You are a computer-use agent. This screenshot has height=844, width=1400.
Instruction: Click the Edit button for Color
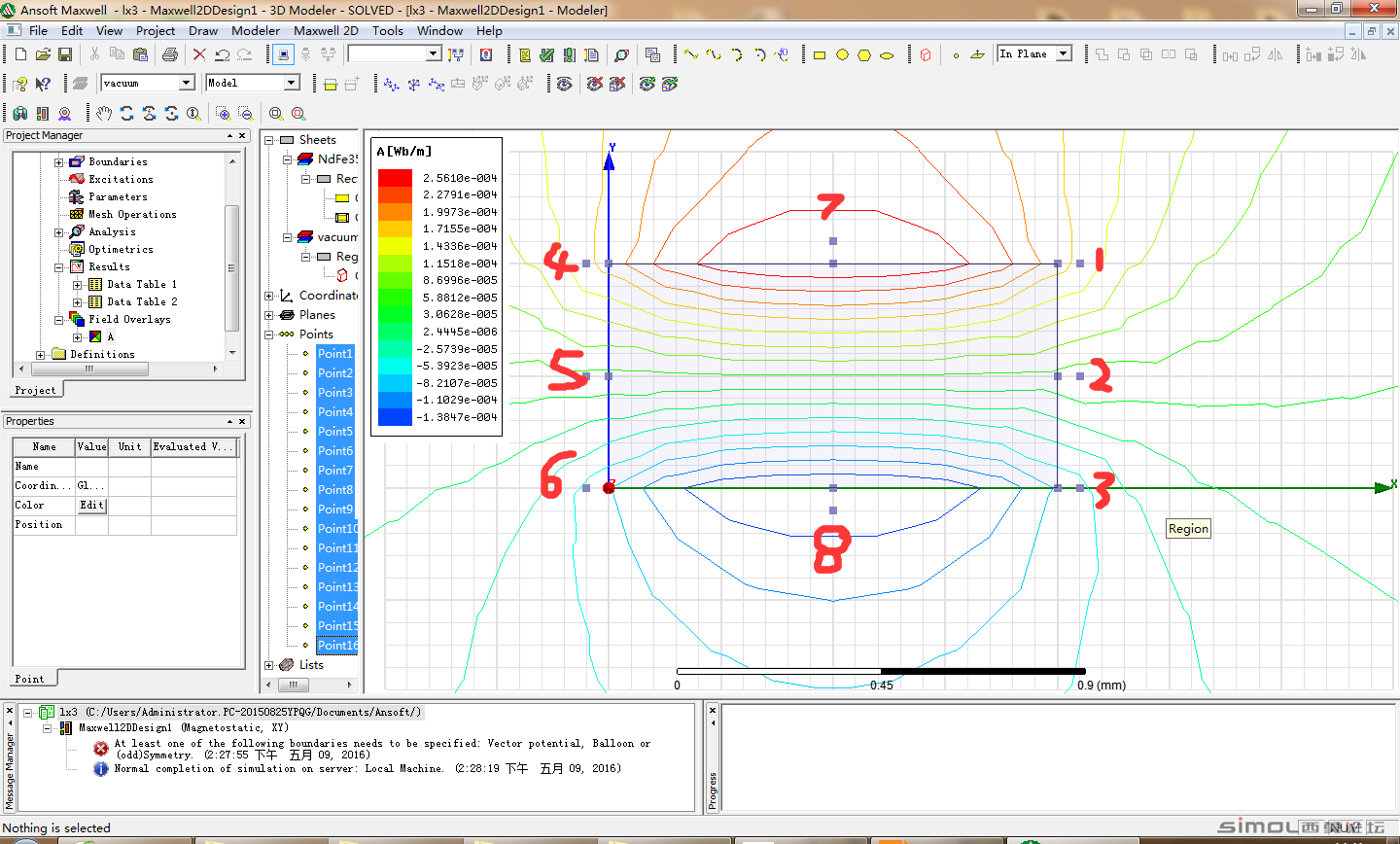pyautogui.click(x=91, y=506)
